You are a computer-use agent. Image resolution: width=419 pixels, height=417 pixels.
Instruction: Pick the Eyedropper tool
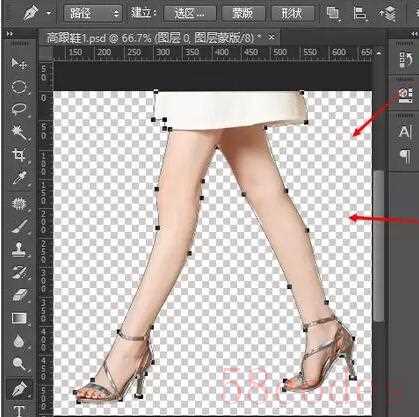tap(19, 178)
